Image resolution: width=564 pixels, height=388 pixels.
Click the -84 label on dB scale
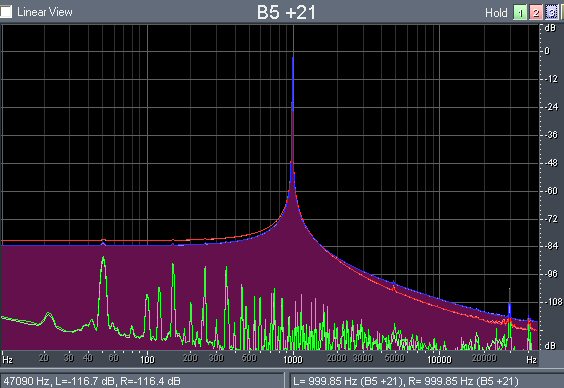coord(551,246)
